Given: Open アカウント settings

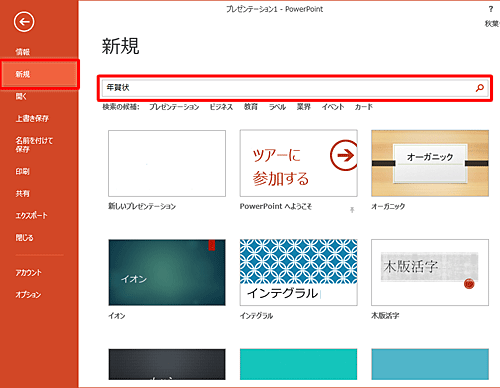Looking at the screenshot, I should click(x=29, y=273).
